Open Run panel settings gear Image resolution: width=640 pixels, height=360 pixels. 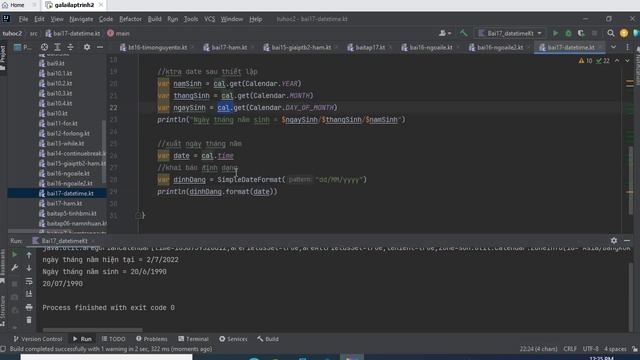click(x=614, y=241)
